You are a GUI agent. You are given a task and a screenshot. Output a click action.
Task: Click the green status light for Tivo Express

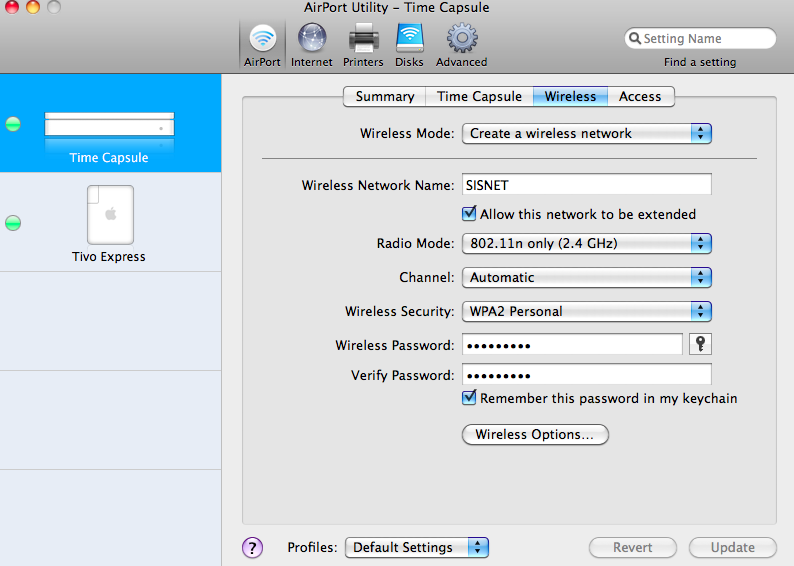pyautogui.click(x=13, y=223)
